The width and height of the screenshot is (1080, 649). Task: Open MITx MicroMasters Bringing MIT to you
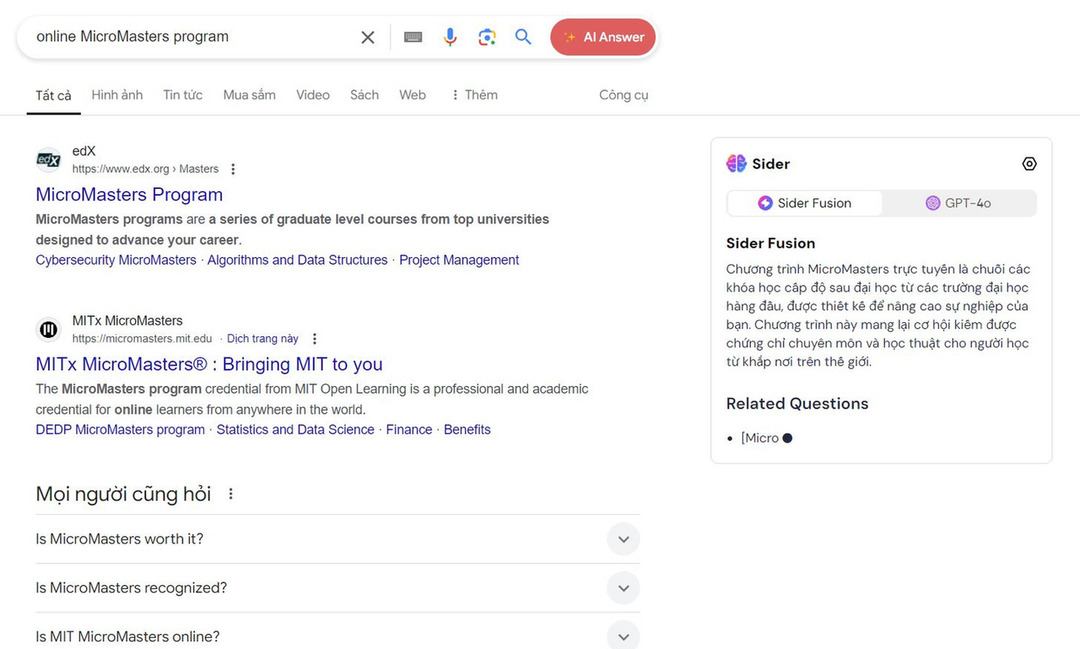point(209,364)
